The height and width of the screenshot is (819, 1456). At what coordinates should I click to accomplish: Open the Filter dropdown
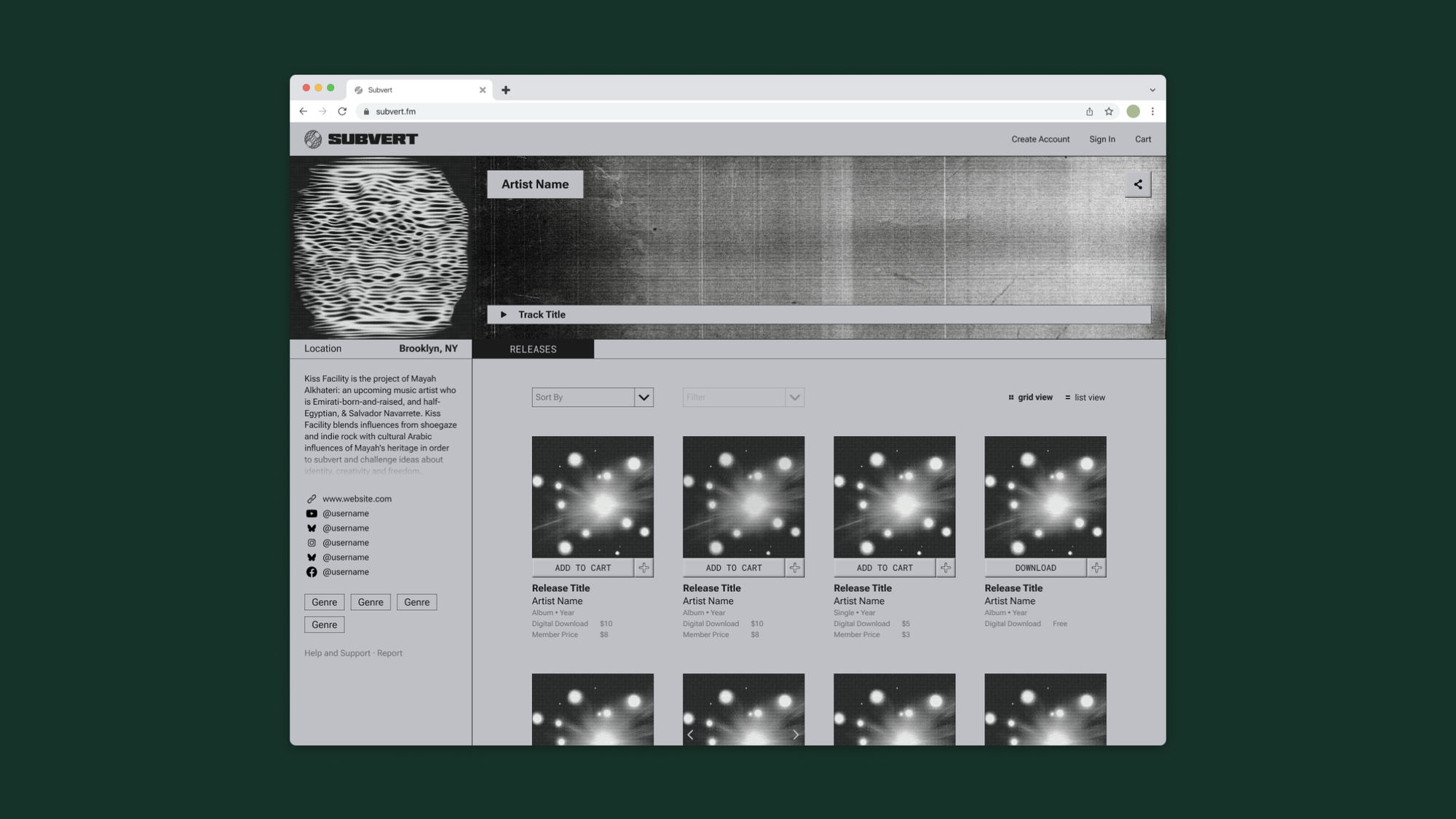794,397
